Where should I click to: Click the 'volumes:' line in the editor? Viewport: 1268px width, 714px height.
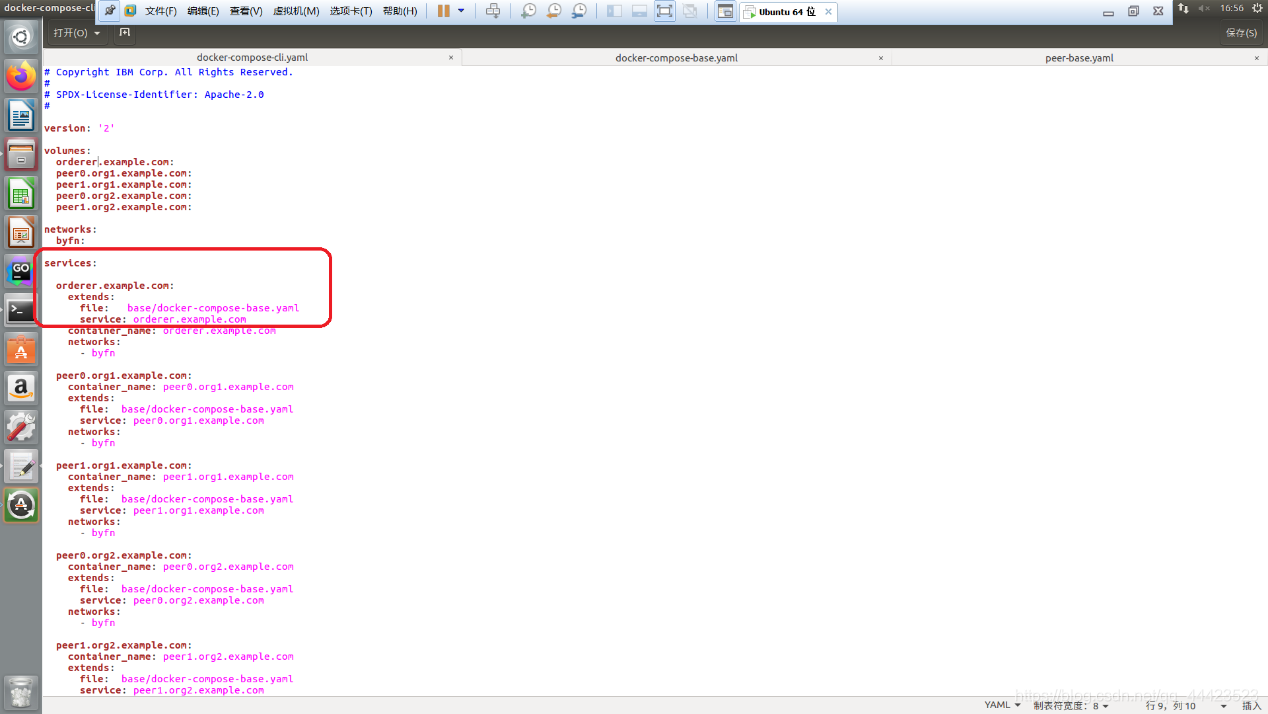point(67,151)
